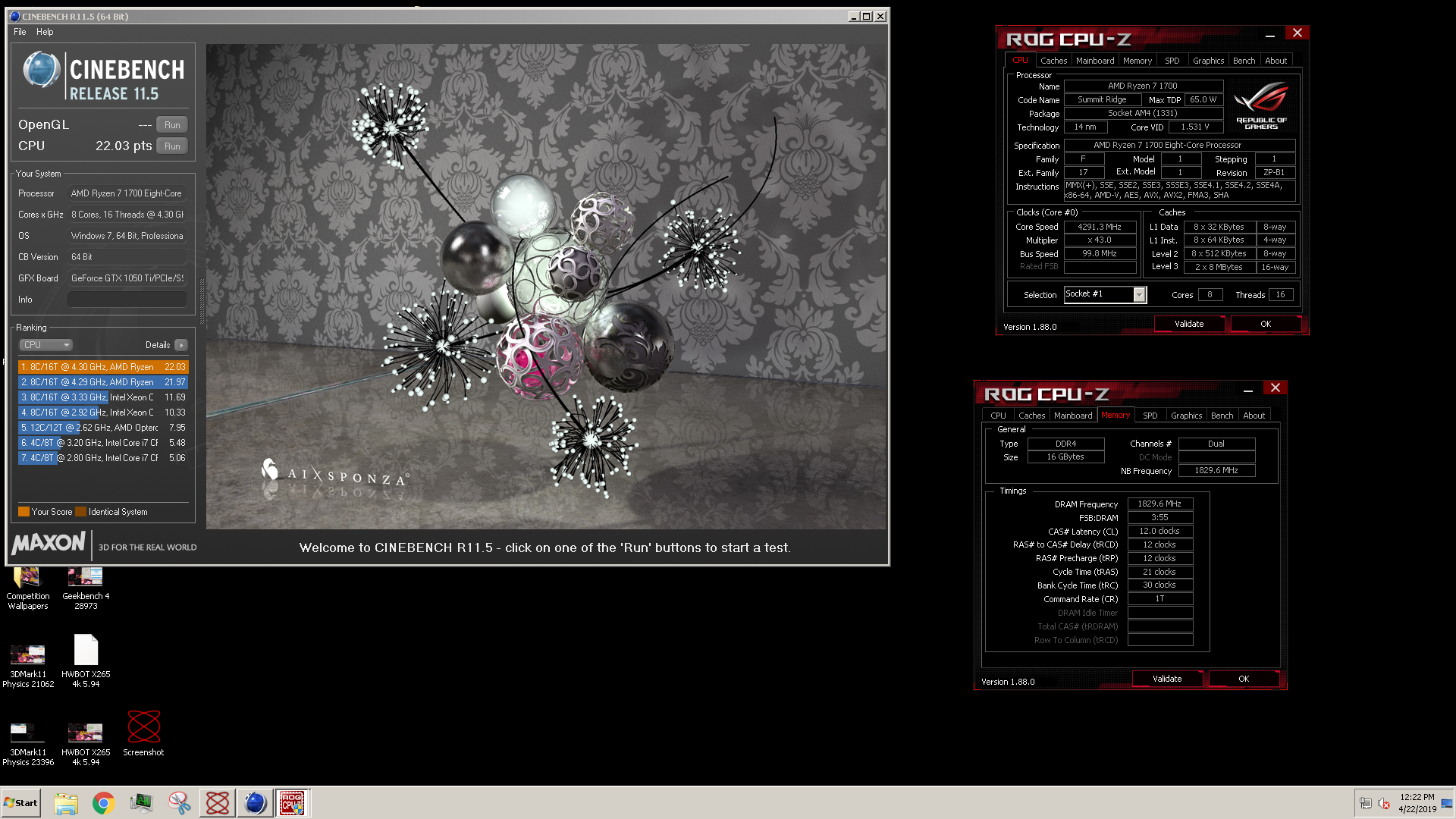Open Mainboard tab in top CPU-Z window
The image size is (1456, 819).
(1095, 61)
